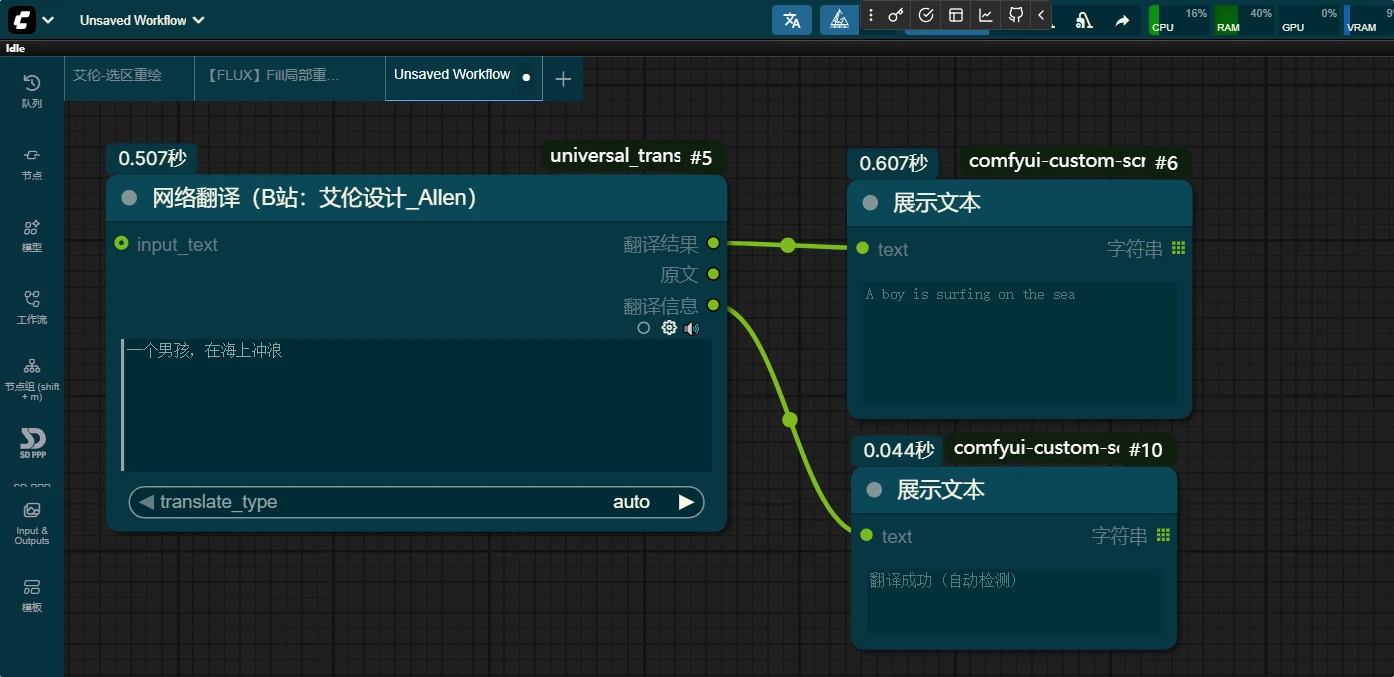Click the speaker icon in translation node
Viewport: 1394px width, 677px height.
692,328
